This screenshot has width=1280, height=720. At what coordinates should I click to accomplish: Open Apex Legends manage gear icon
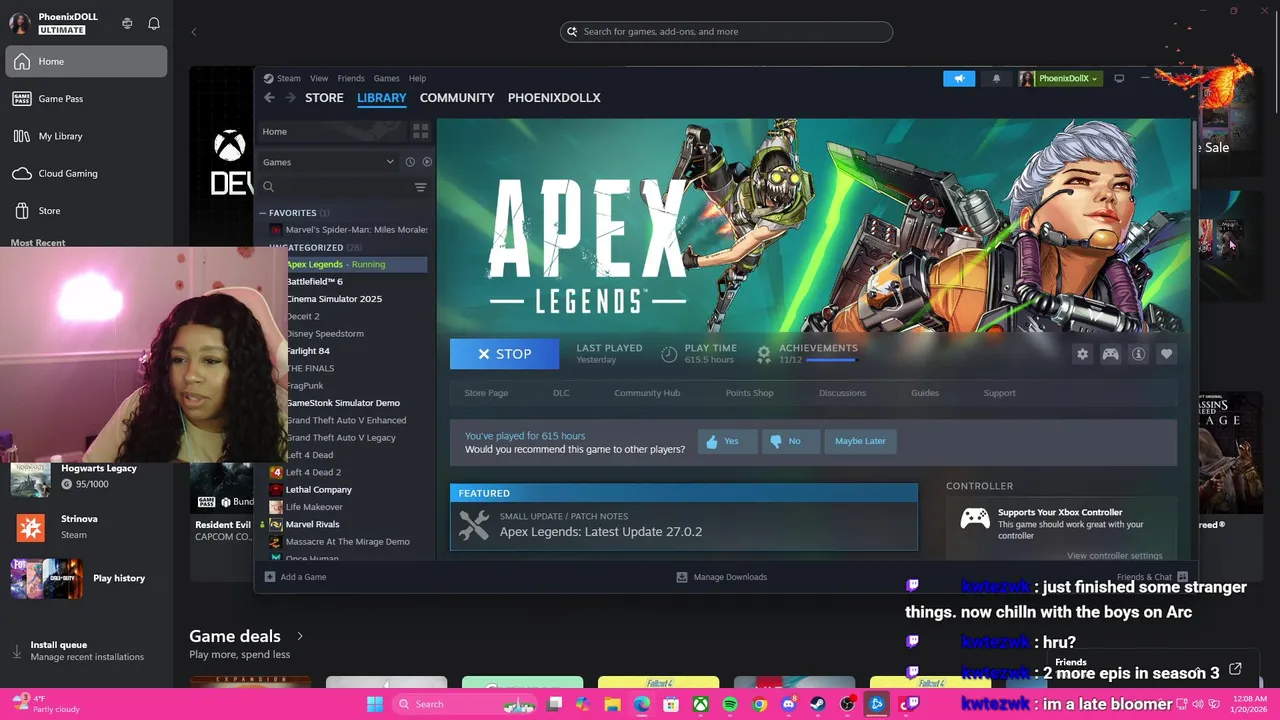pos(1082,354)
